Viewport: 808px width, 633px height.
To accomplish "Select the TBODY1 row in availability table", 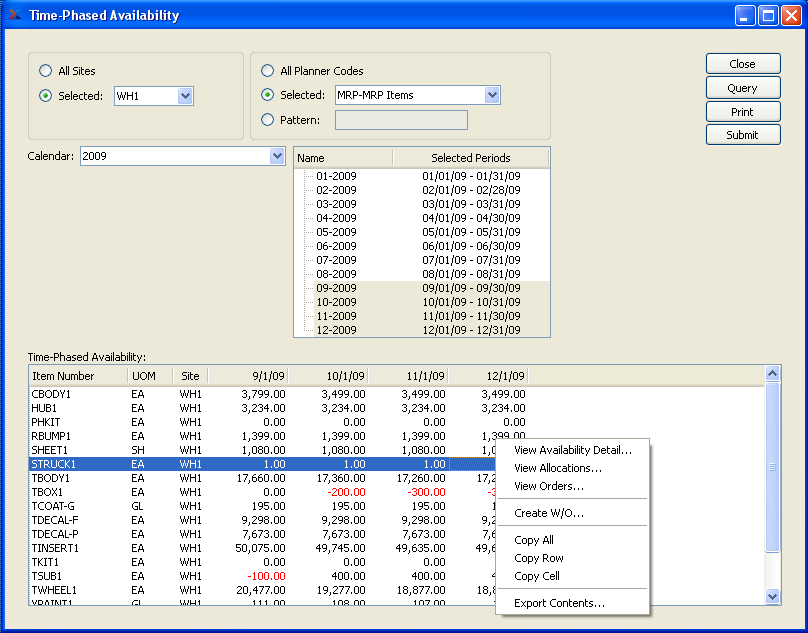I will coord(51,478).
